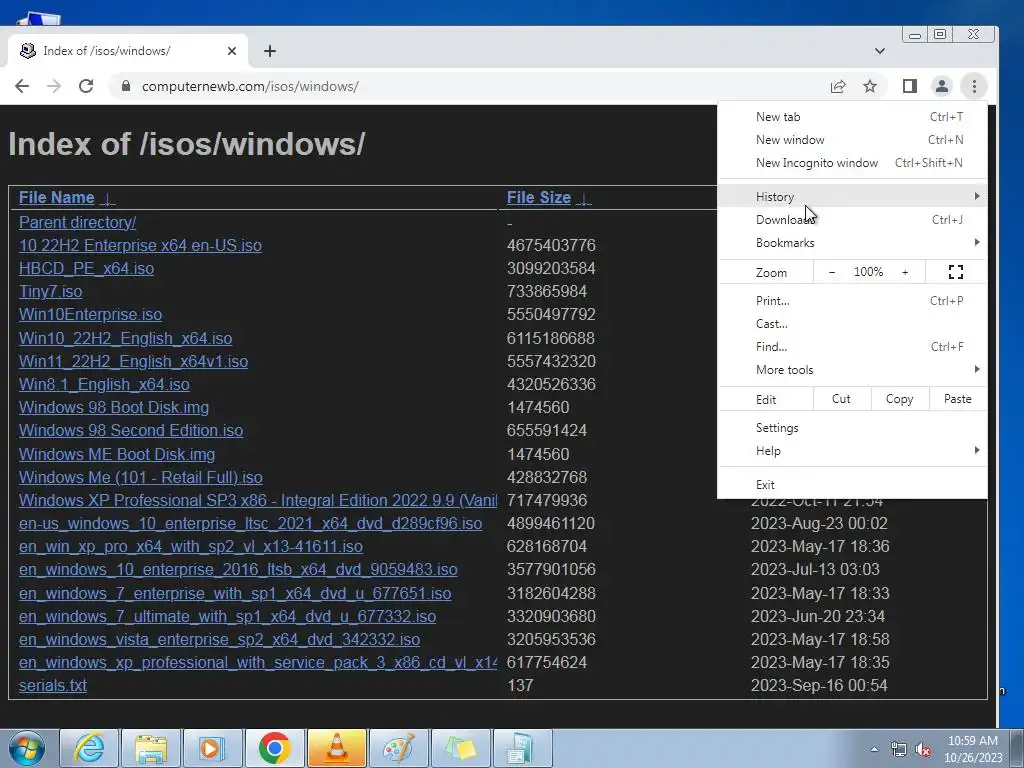
Task: Select New tab menu entry
Action: click(852, 117)
